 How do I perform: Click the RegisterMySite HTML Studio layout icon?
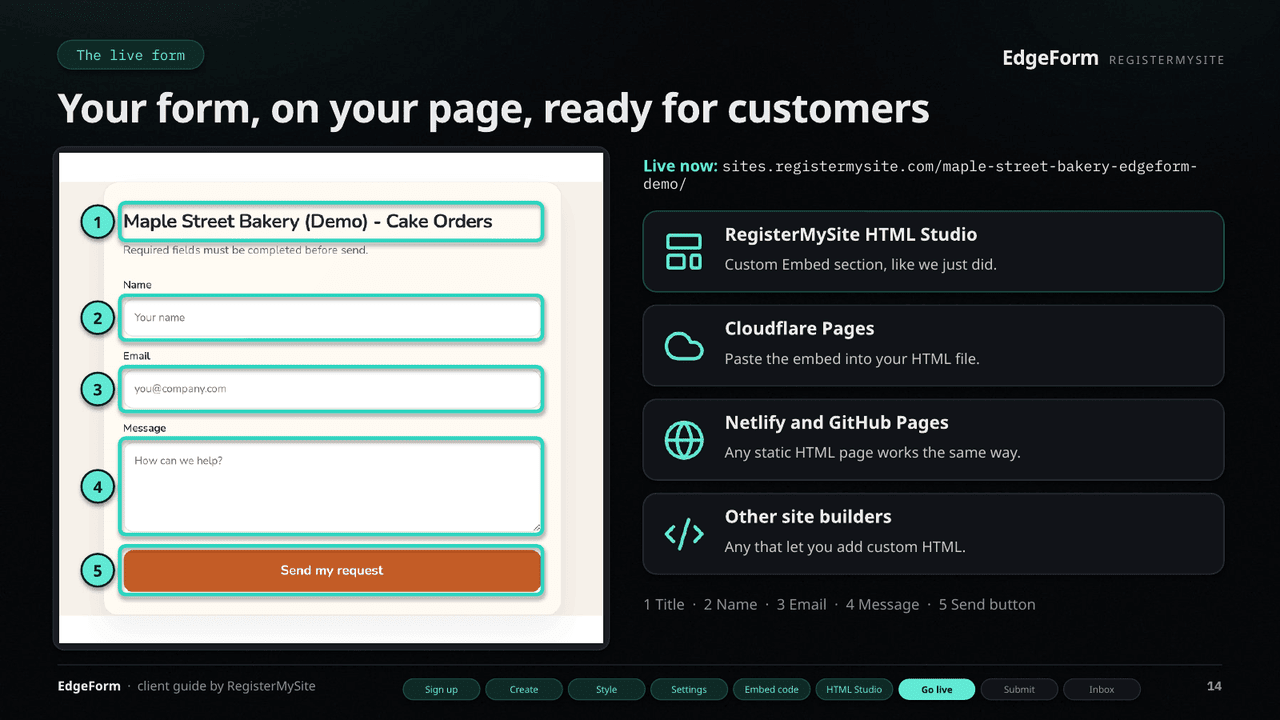[x=684, y=251]
